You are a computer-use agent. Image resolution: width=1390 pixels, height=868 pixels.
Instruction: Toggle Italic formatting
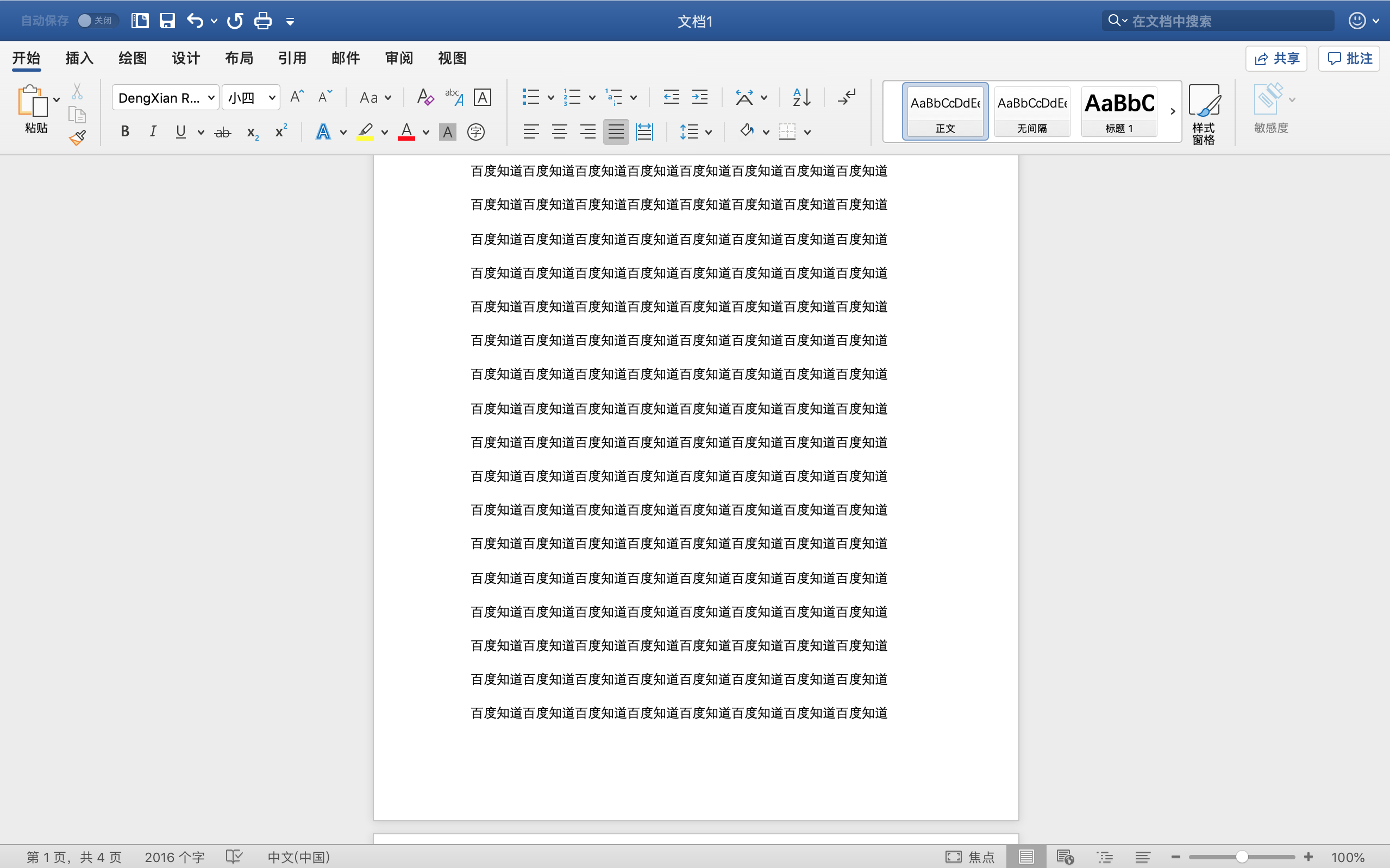153,132
